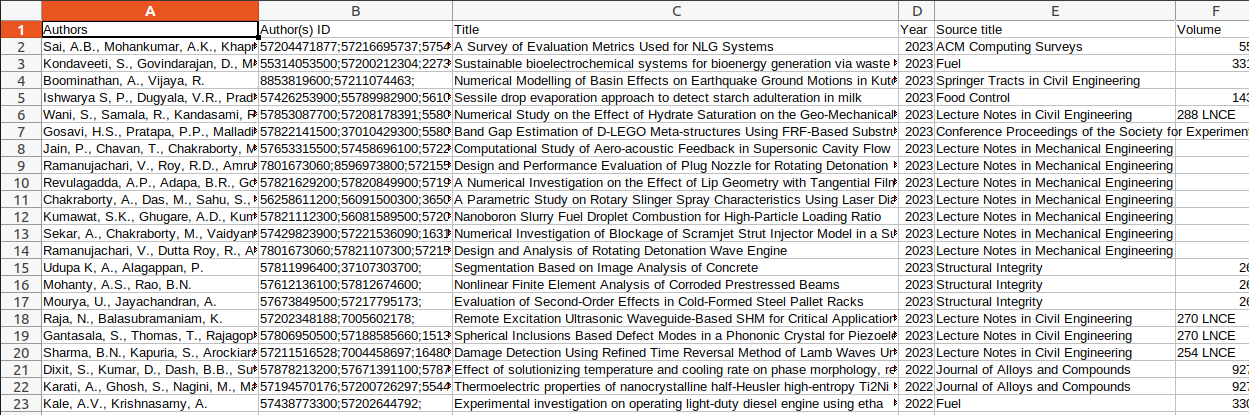Select column D header
Viewport: 1249px width, 415px height.
pyautogui.click(x=916, y=11)
